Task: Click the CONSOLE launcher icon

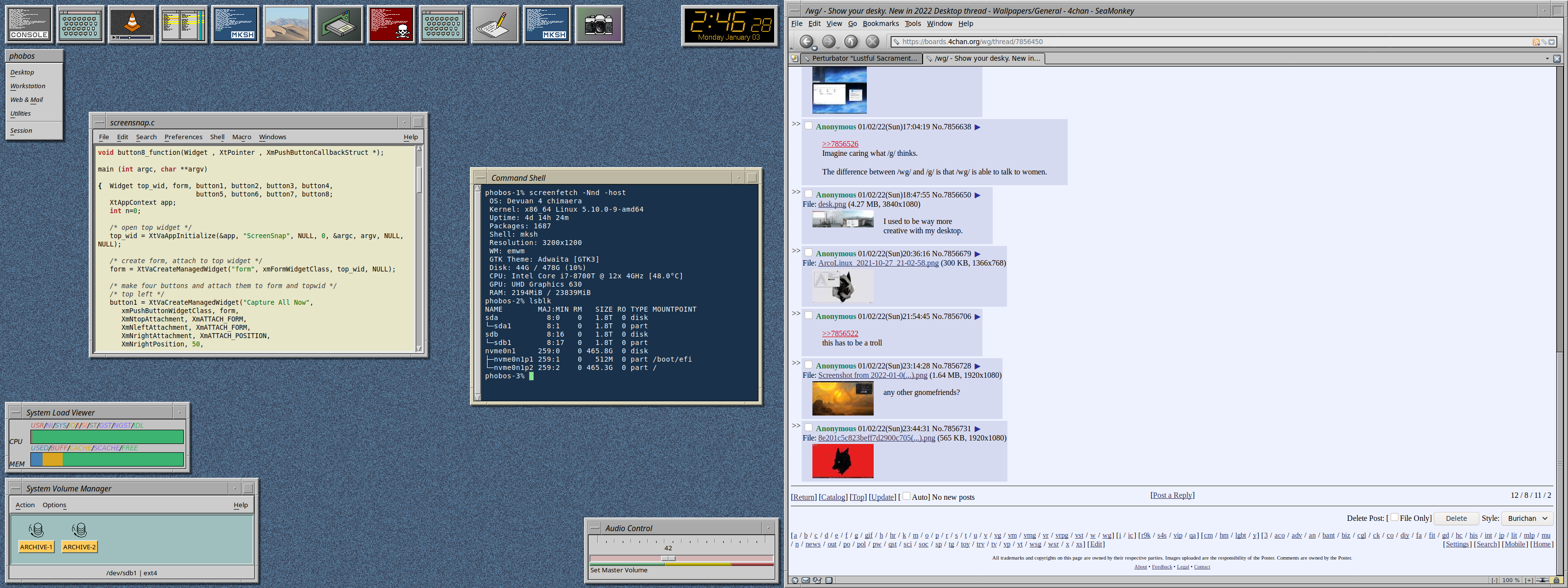Action: (x=28, y=24)
